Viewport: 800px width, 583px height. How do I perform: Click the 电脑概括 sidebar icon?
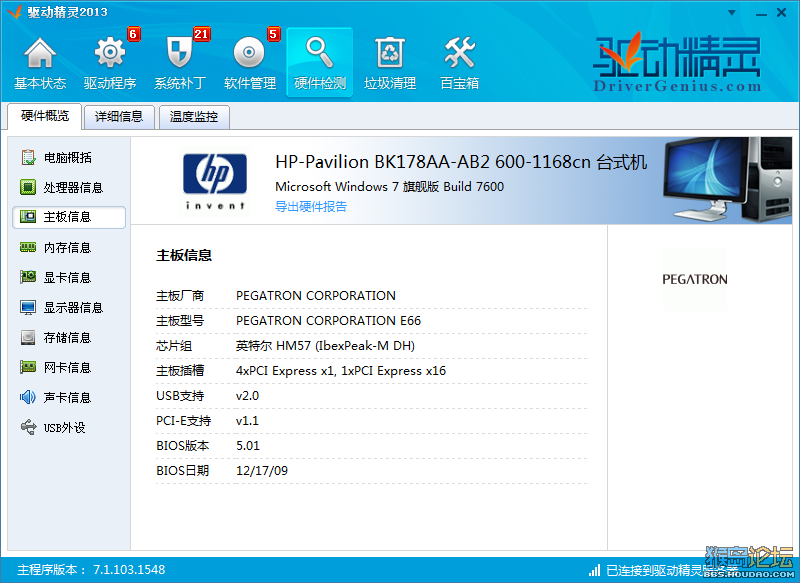pos(28,157)
